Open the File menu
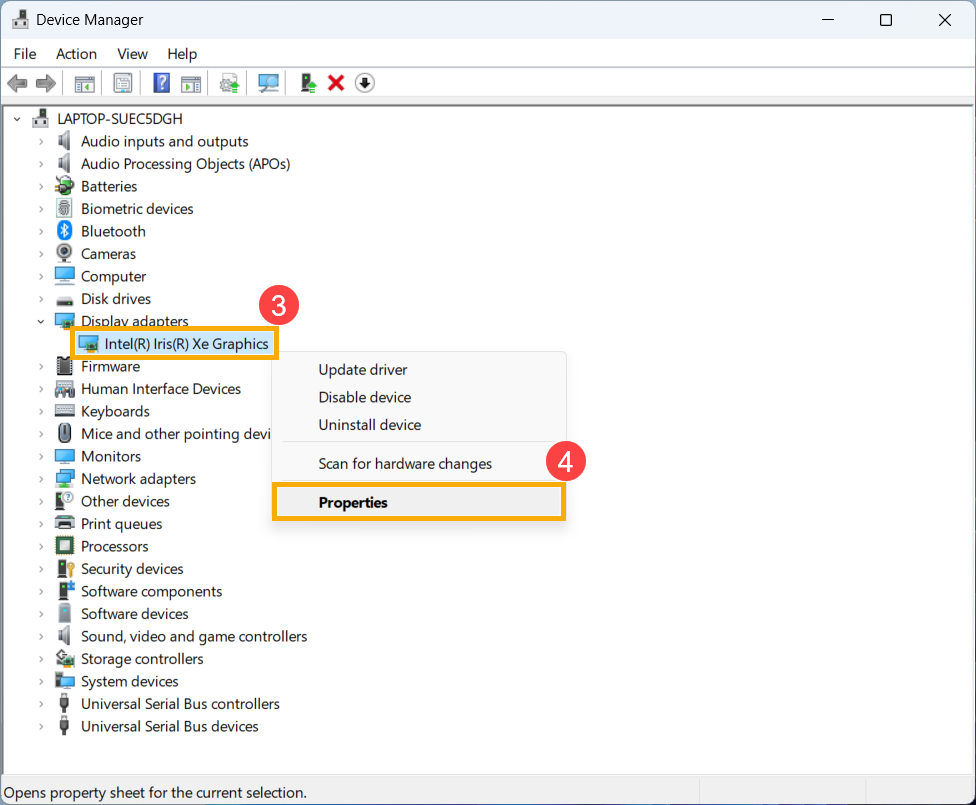 click(25, 54)
